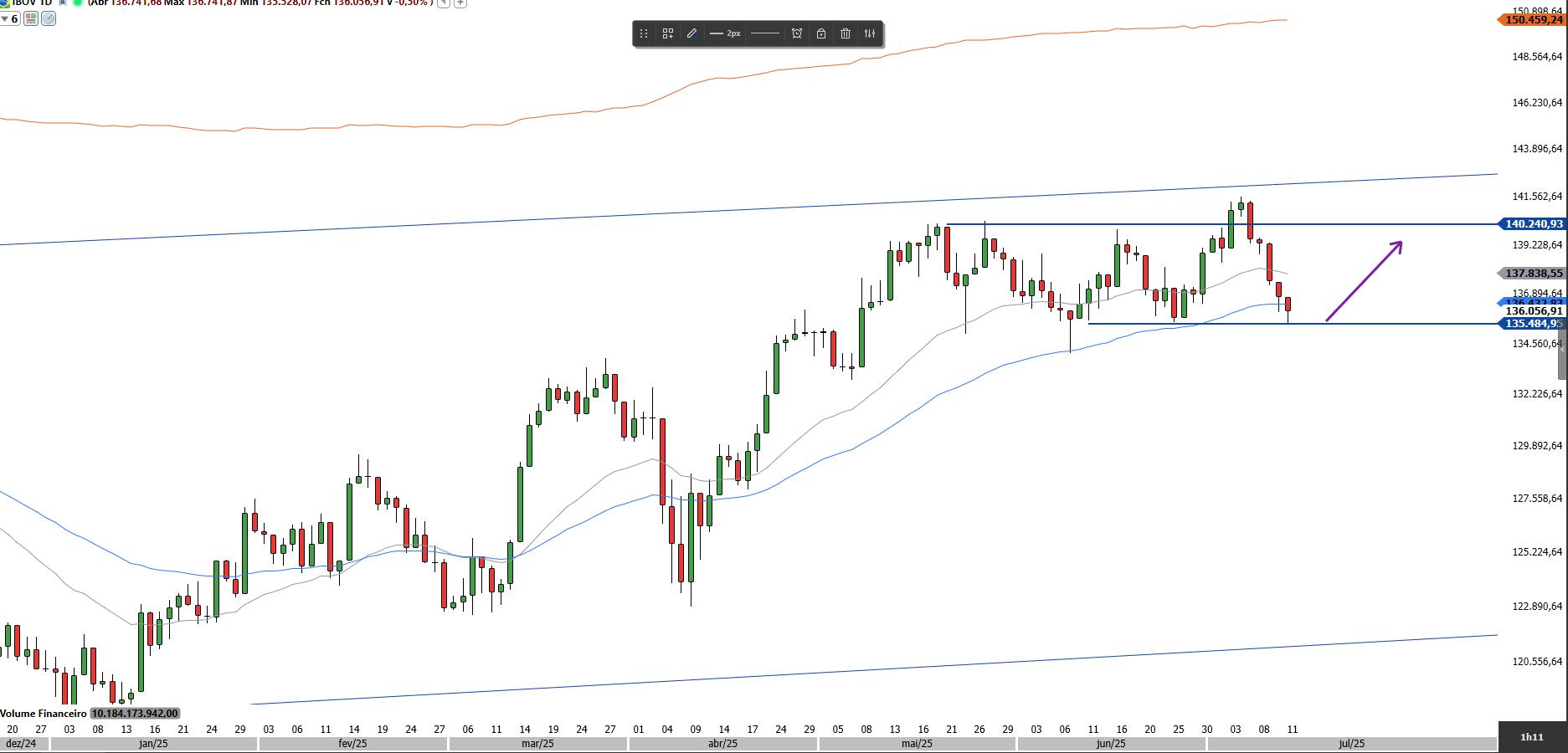The height and width of the screenshot is (753, 1568).
Task: Click price scale value 125.224,64
Action: (x=1536, y=552)
